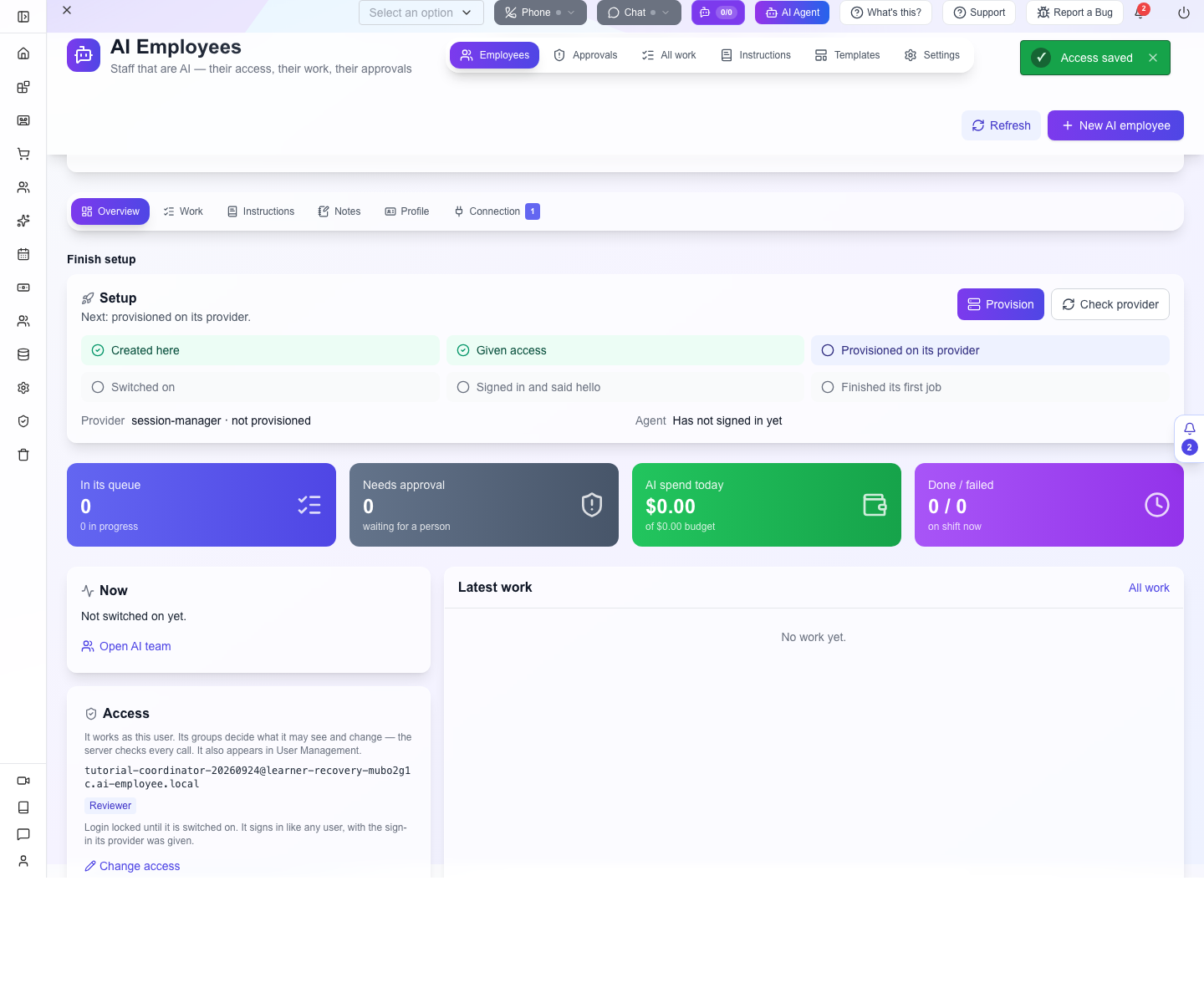
Task: Click the Provision button
Action: pos(1001,304)
